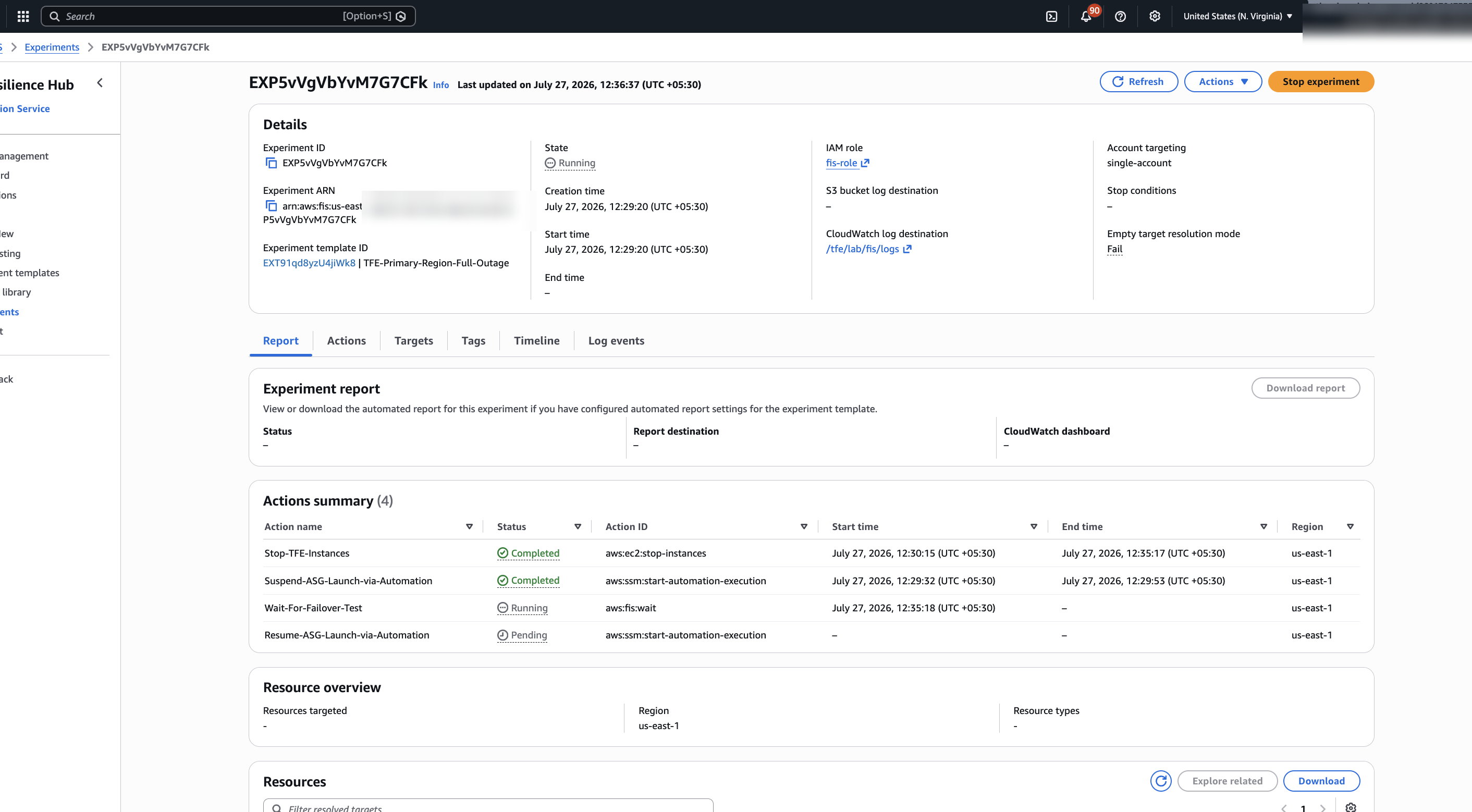1472x812 pixels.
Task: Go to next page of Resources
Action: [1323, 808]
